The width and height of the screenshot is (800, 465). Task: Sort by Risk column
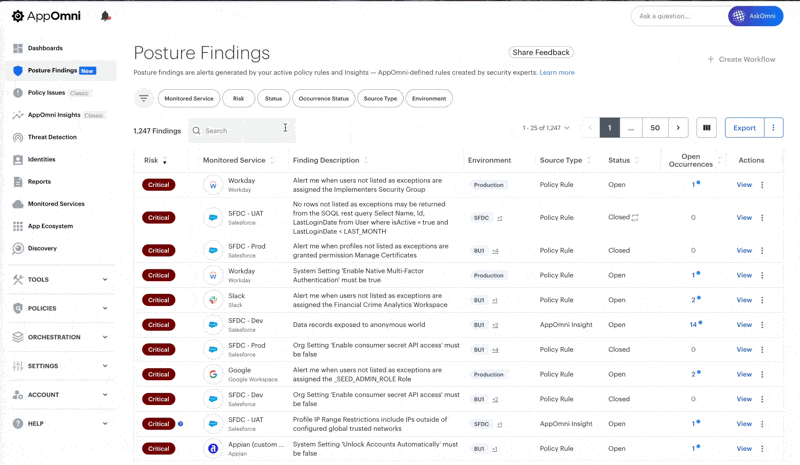(x=155, y=160)
